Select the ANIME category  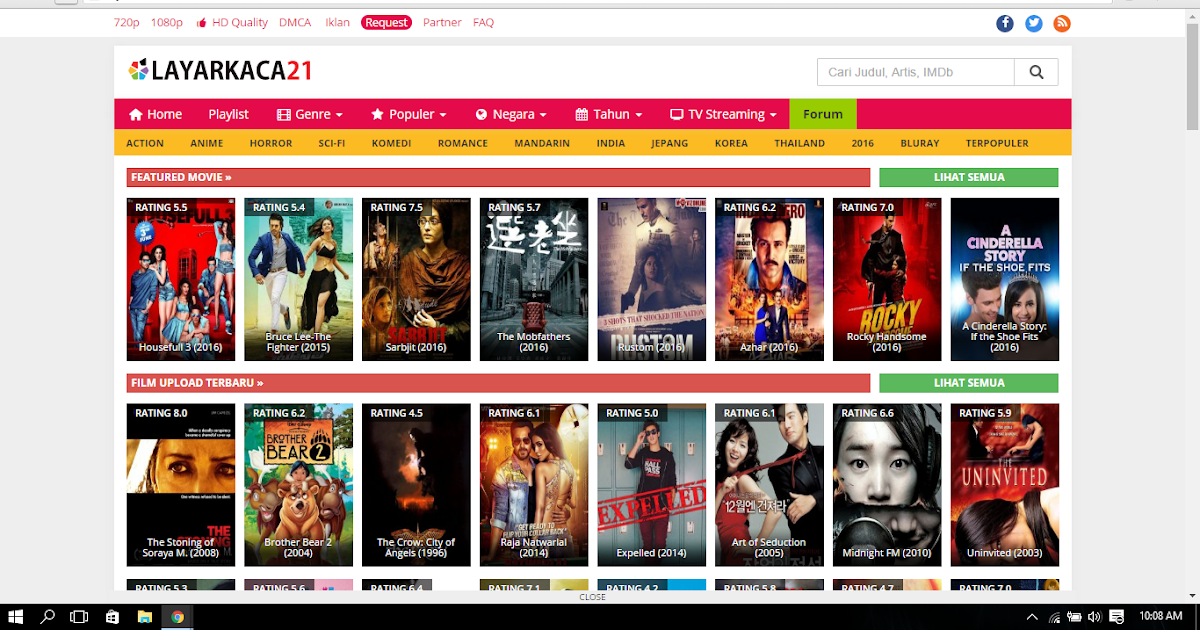click(207, 143)
